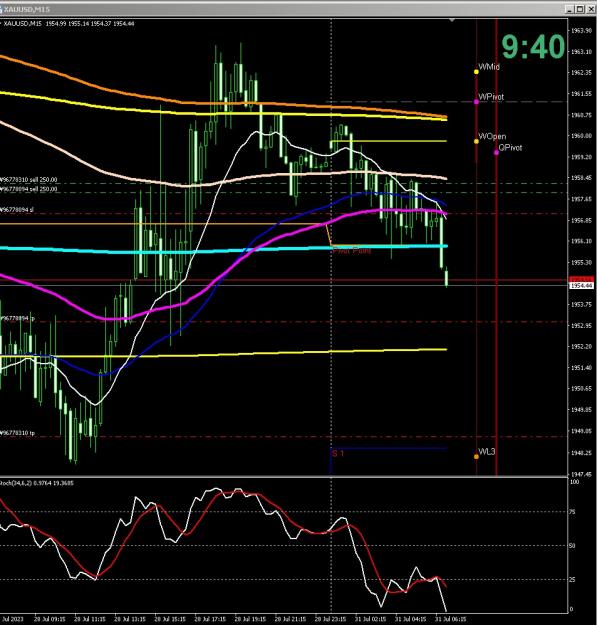597x625 pixels.
Task: Click the #96778094 tp take profit level
Action: coord(283,322)
